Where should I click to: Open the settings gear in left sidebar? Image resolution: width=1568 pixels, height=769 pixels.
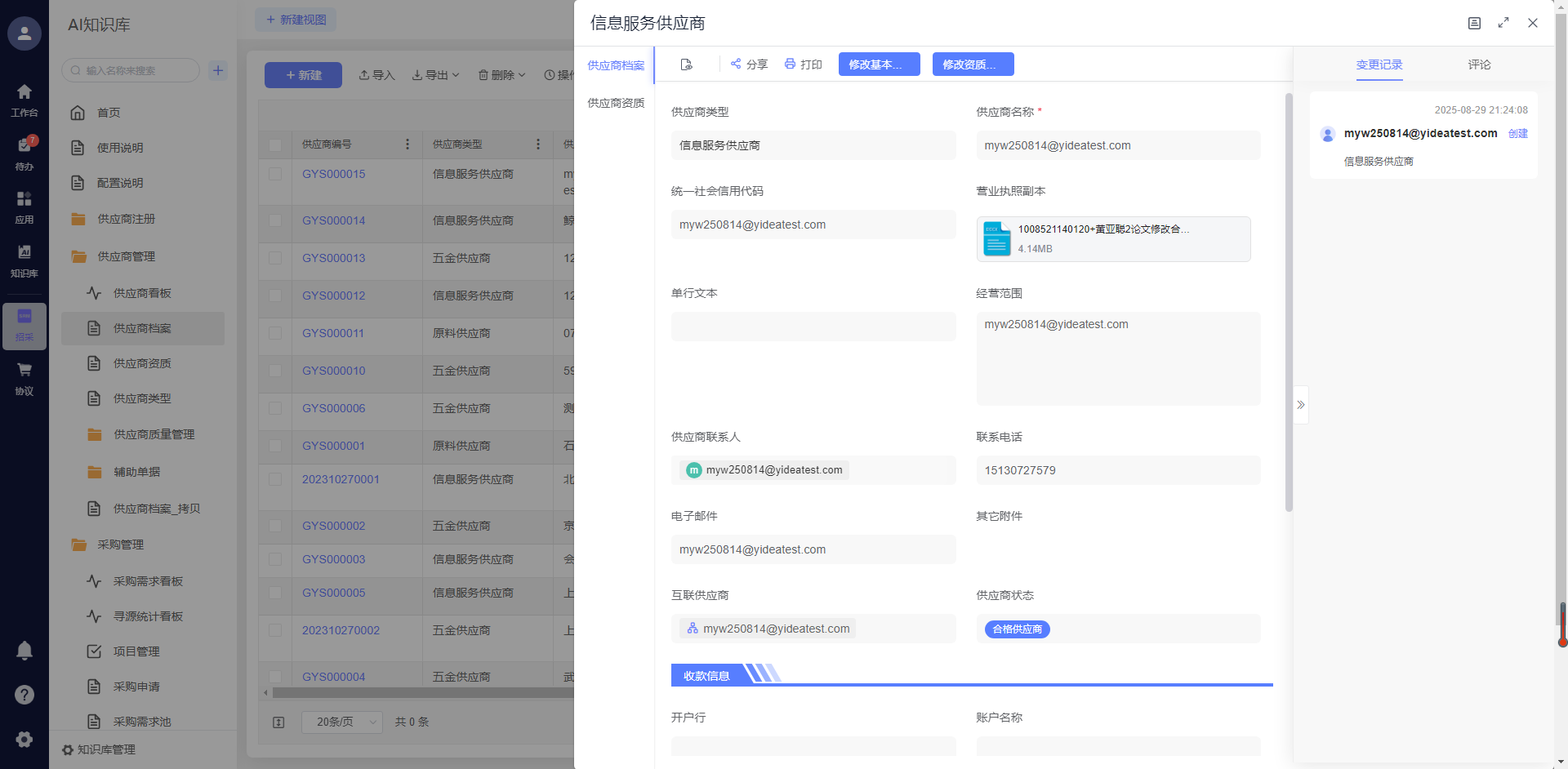tap(24, 739)
